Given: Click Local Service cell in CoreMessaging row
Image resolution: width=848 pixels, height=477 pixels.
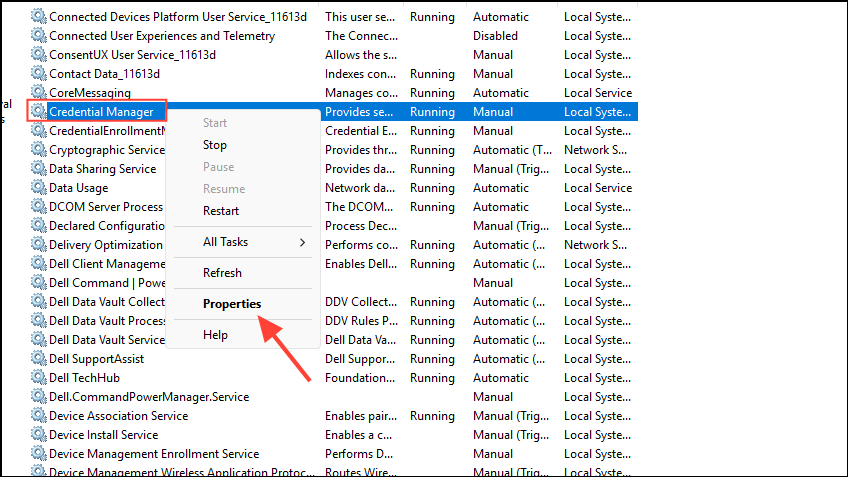Looking at the screenshot, I should point(598,93).
